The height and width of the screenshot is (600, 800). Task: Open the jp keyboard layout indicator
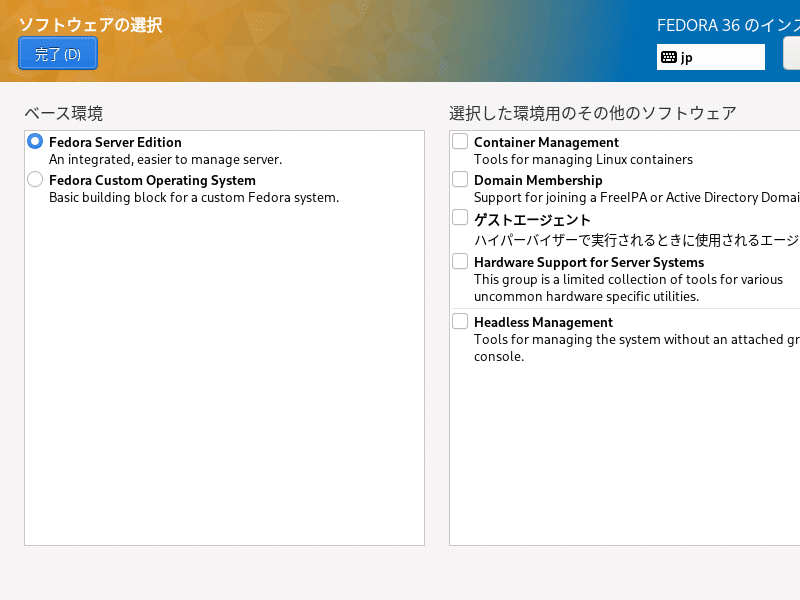click(710, 57)
